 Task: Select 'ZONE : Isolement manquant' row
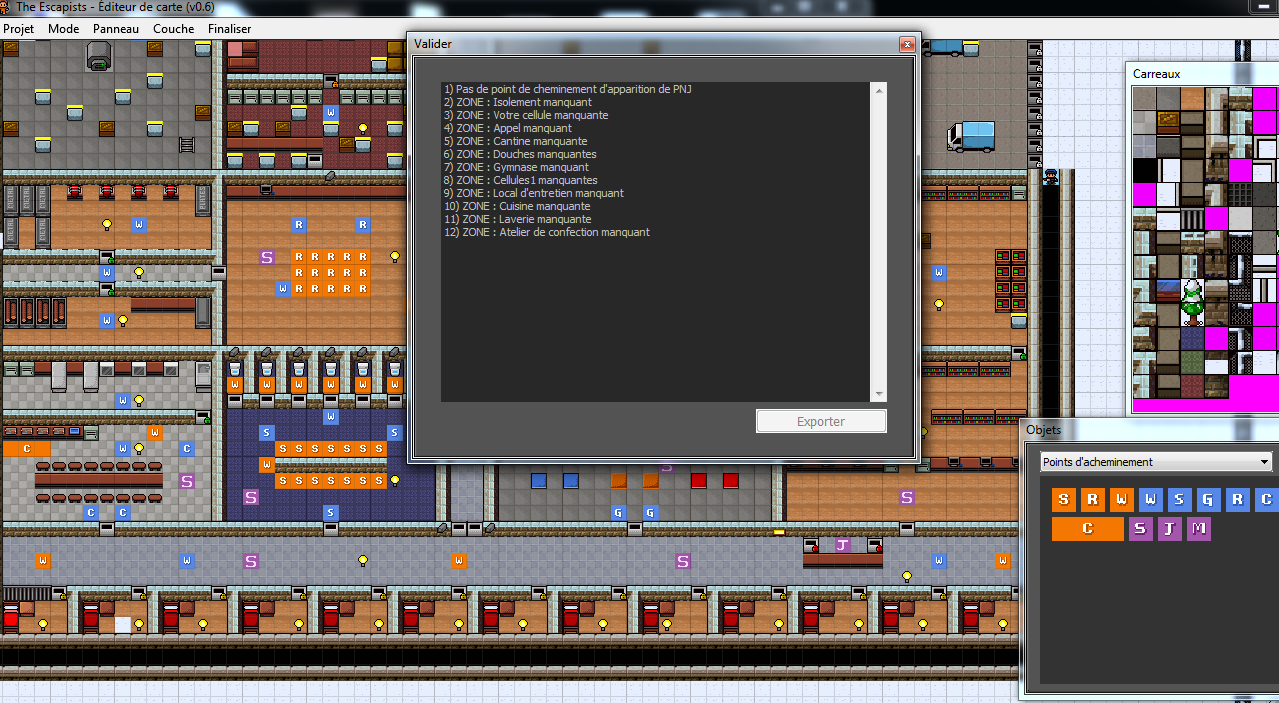pos(518,102)
